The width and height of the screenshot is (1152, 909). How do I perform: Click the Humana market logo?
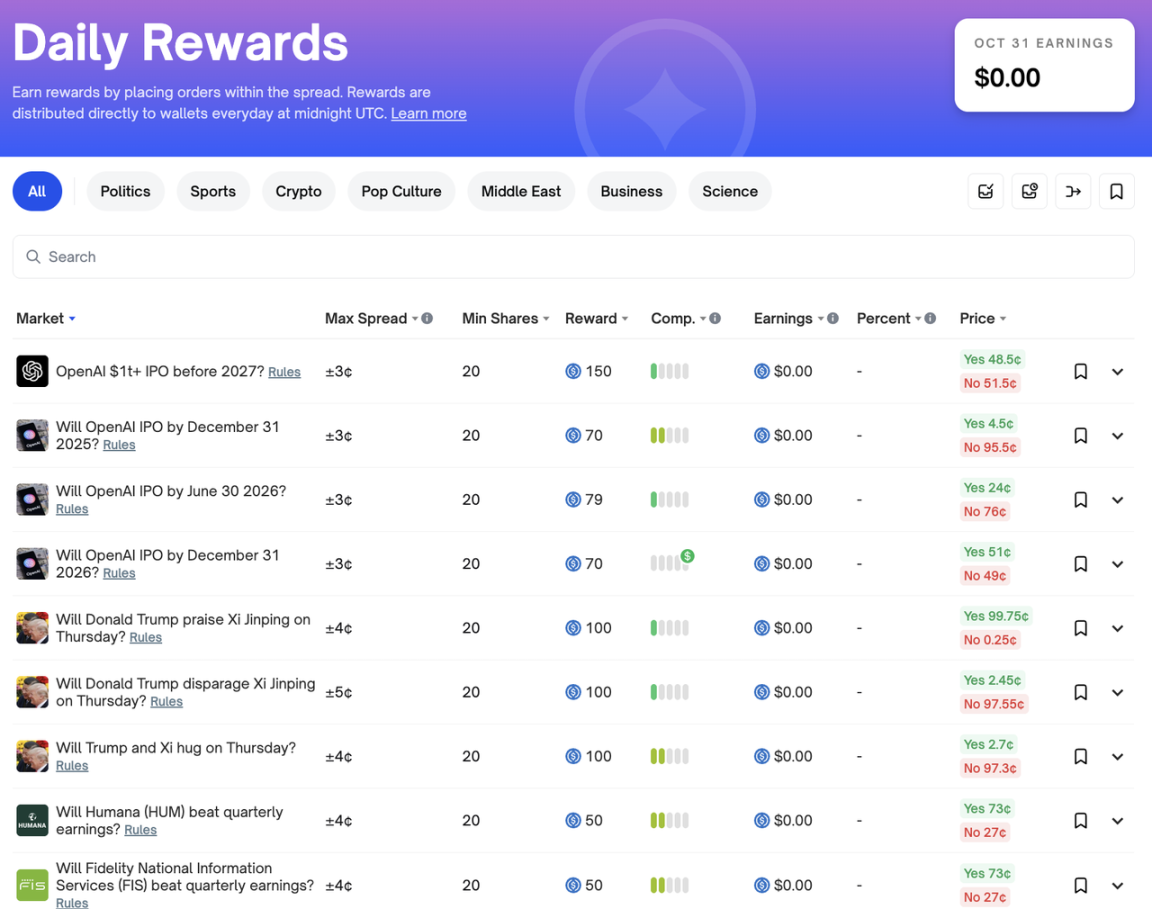coord(32,820)
